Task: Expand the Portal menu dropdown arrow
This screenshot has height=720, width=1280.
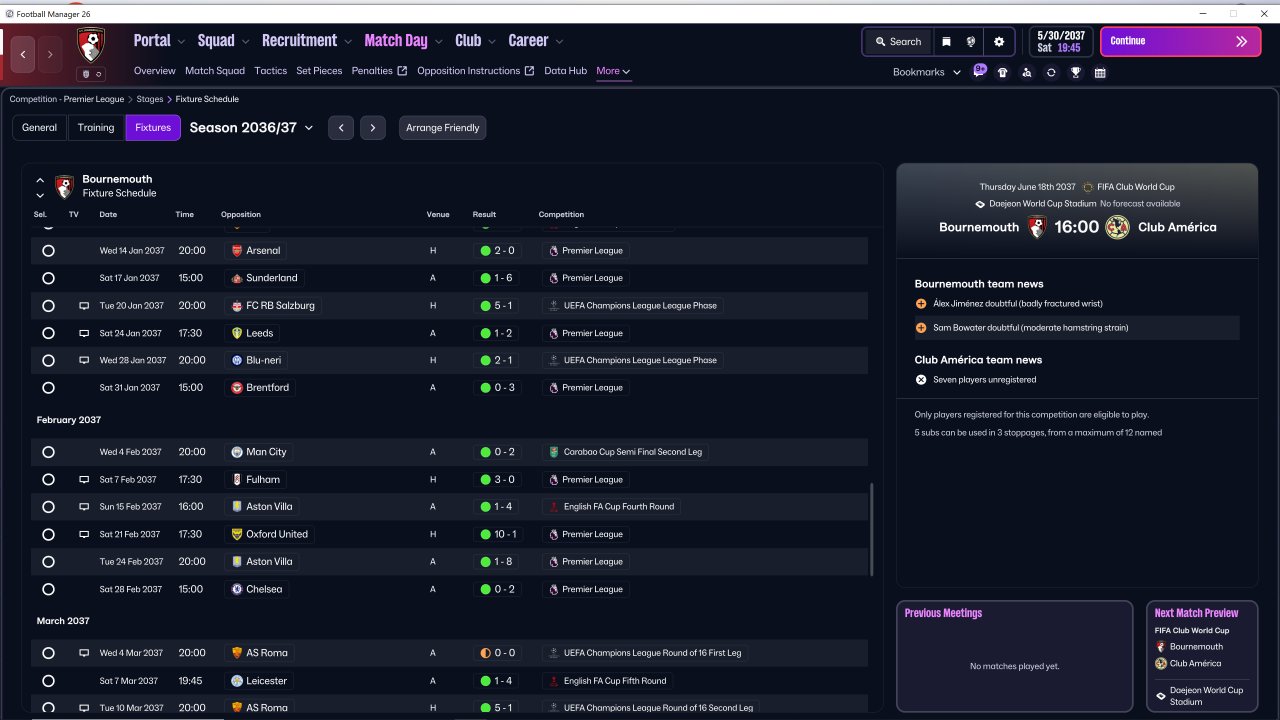Action: tap(181, 42)
